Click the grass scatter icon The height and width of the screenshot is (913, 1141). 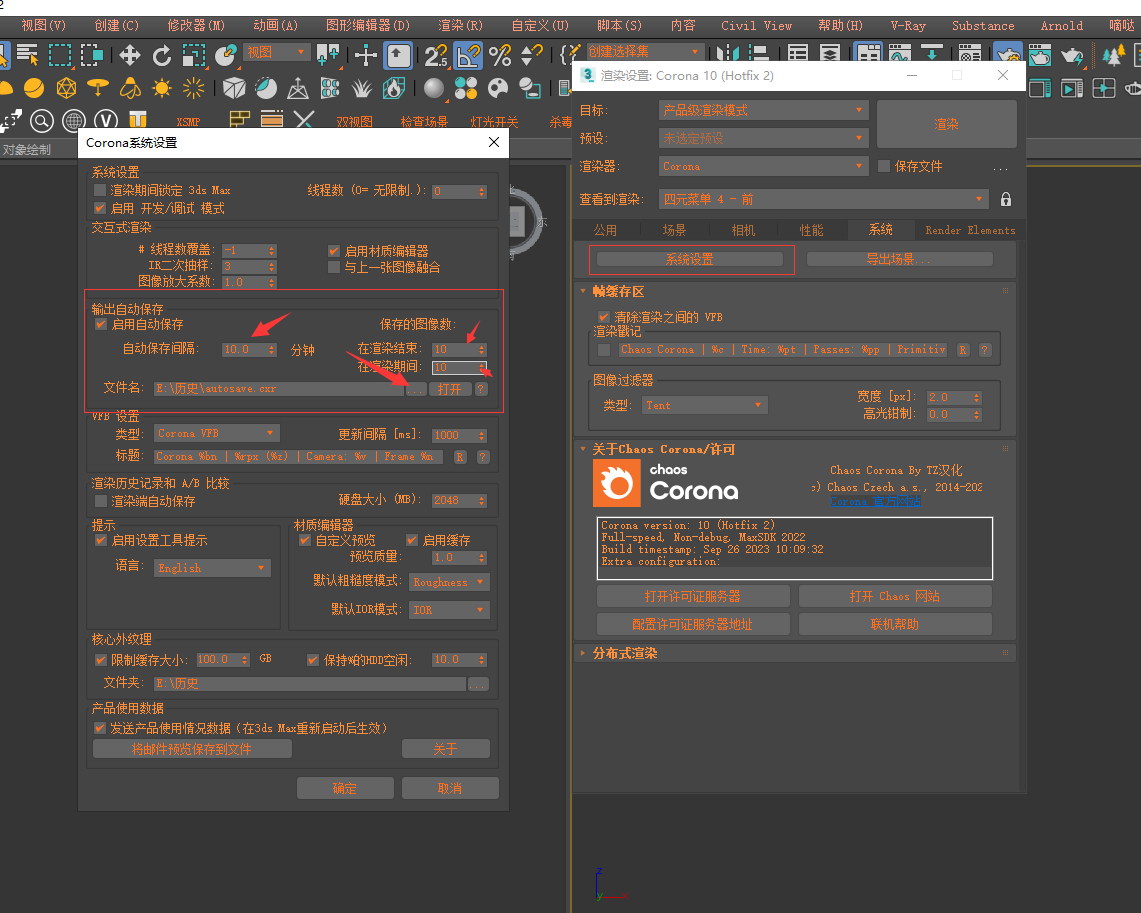362,89
